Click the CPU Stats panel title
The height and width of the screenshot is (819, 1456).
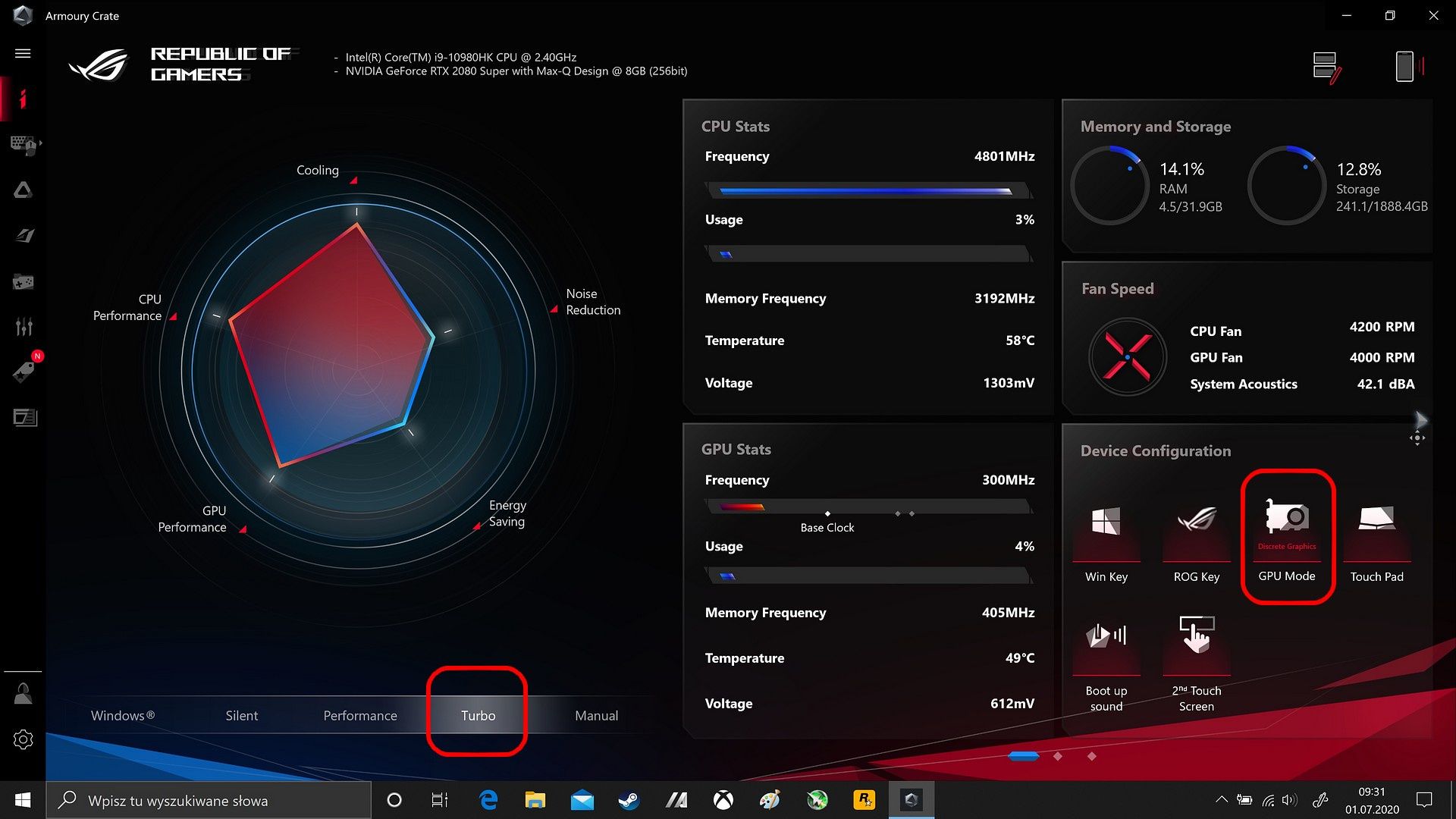(x=735, y=127)
